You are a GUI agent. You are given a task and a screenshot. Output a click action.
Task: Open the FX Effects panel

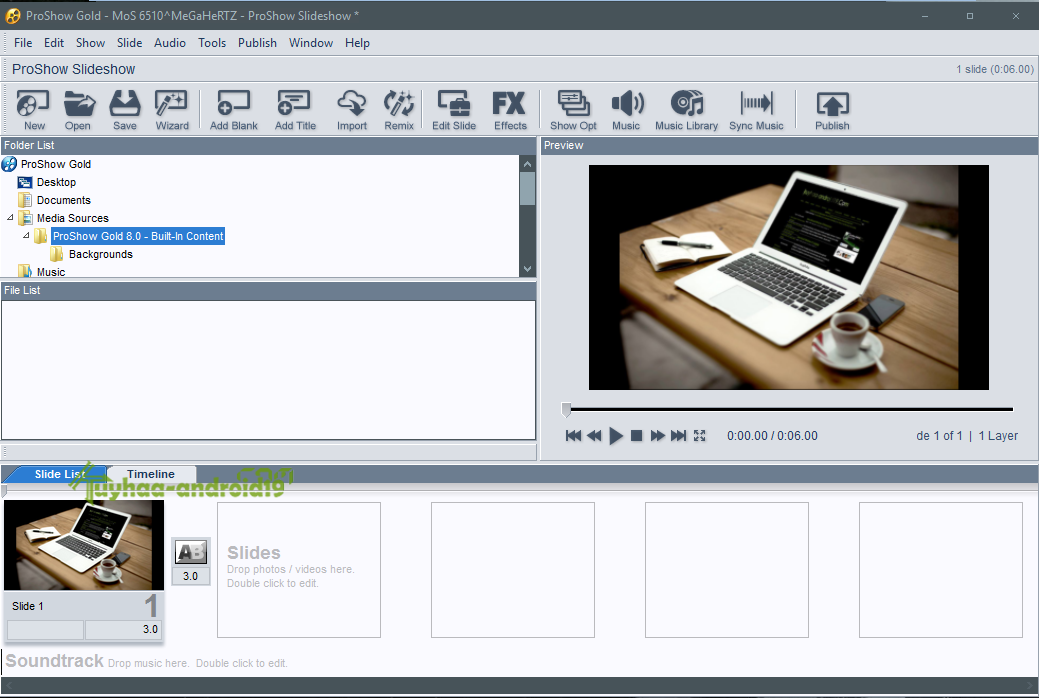click(510, 110)
